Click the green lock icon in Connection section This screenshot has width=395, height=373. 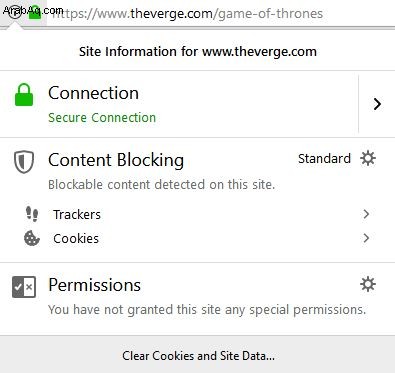pos(24,95)
